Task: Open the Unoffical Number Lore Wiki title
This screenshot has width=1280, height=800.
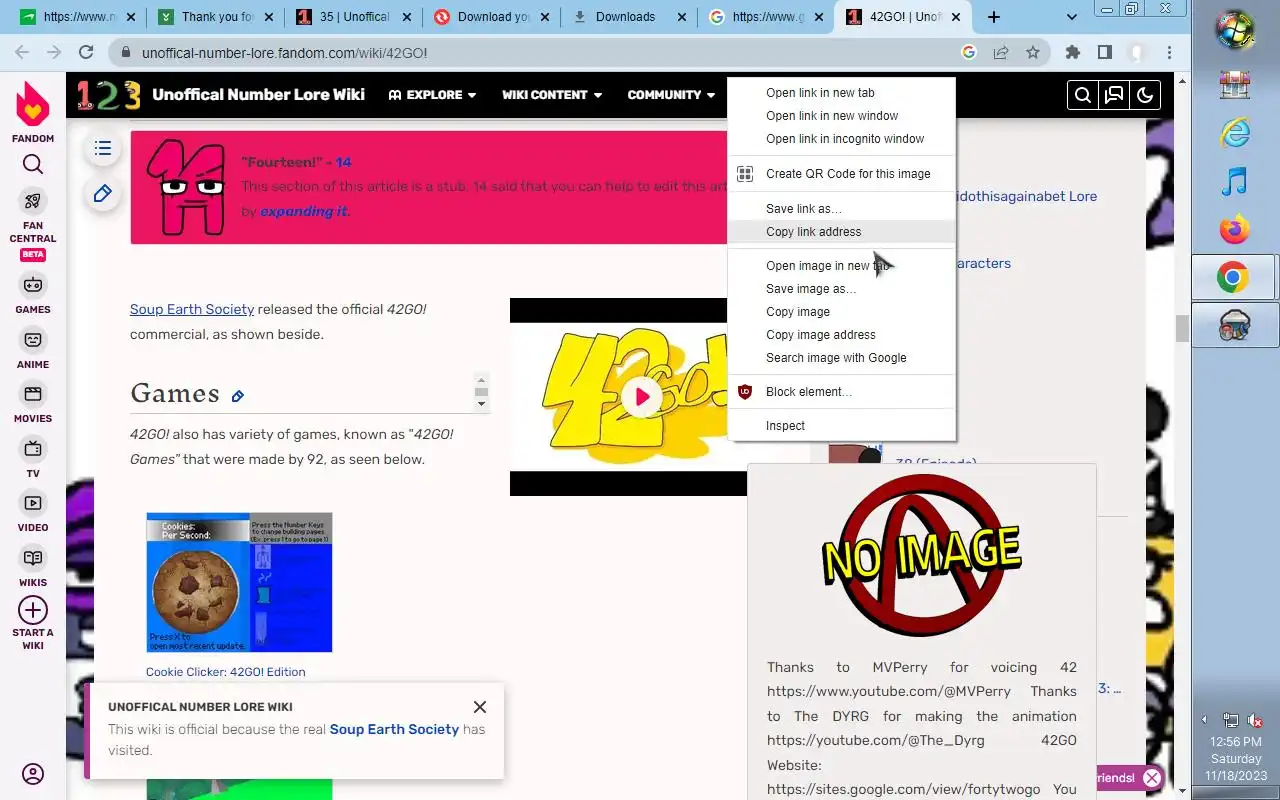Action: pyautogui.click(x=258, y=95)
